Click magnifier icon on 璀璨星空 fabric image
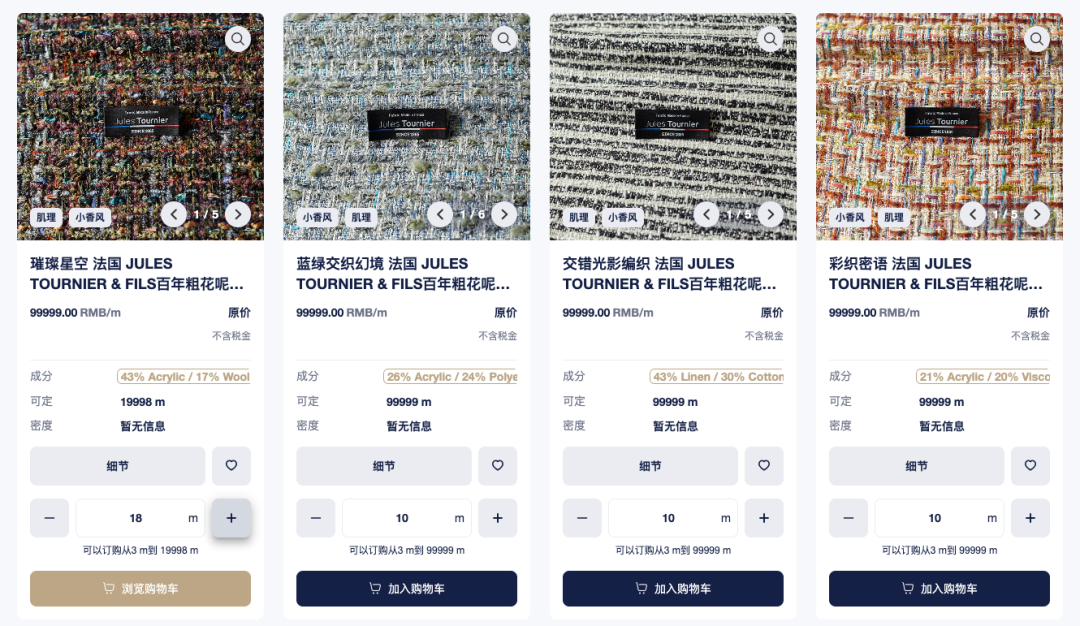This screenshot has height=626, width=1080. pos(238,39)
